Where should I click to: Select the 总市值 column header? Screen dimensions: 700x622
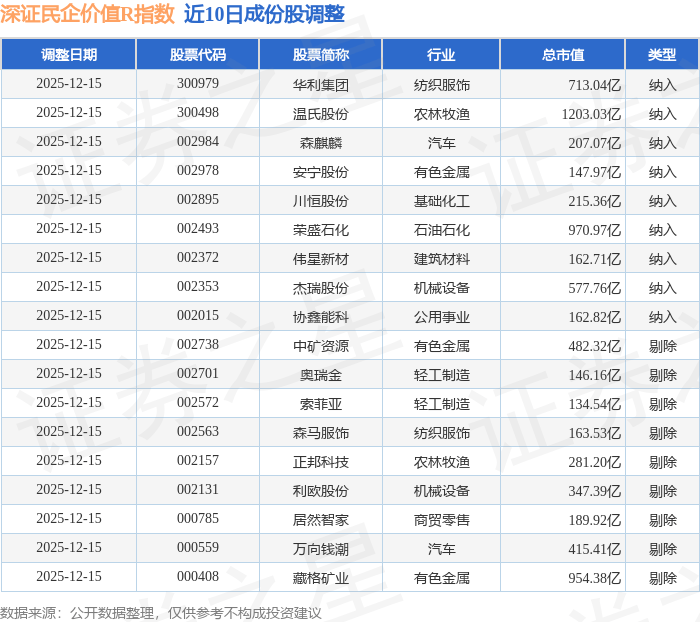coord(562,55)
